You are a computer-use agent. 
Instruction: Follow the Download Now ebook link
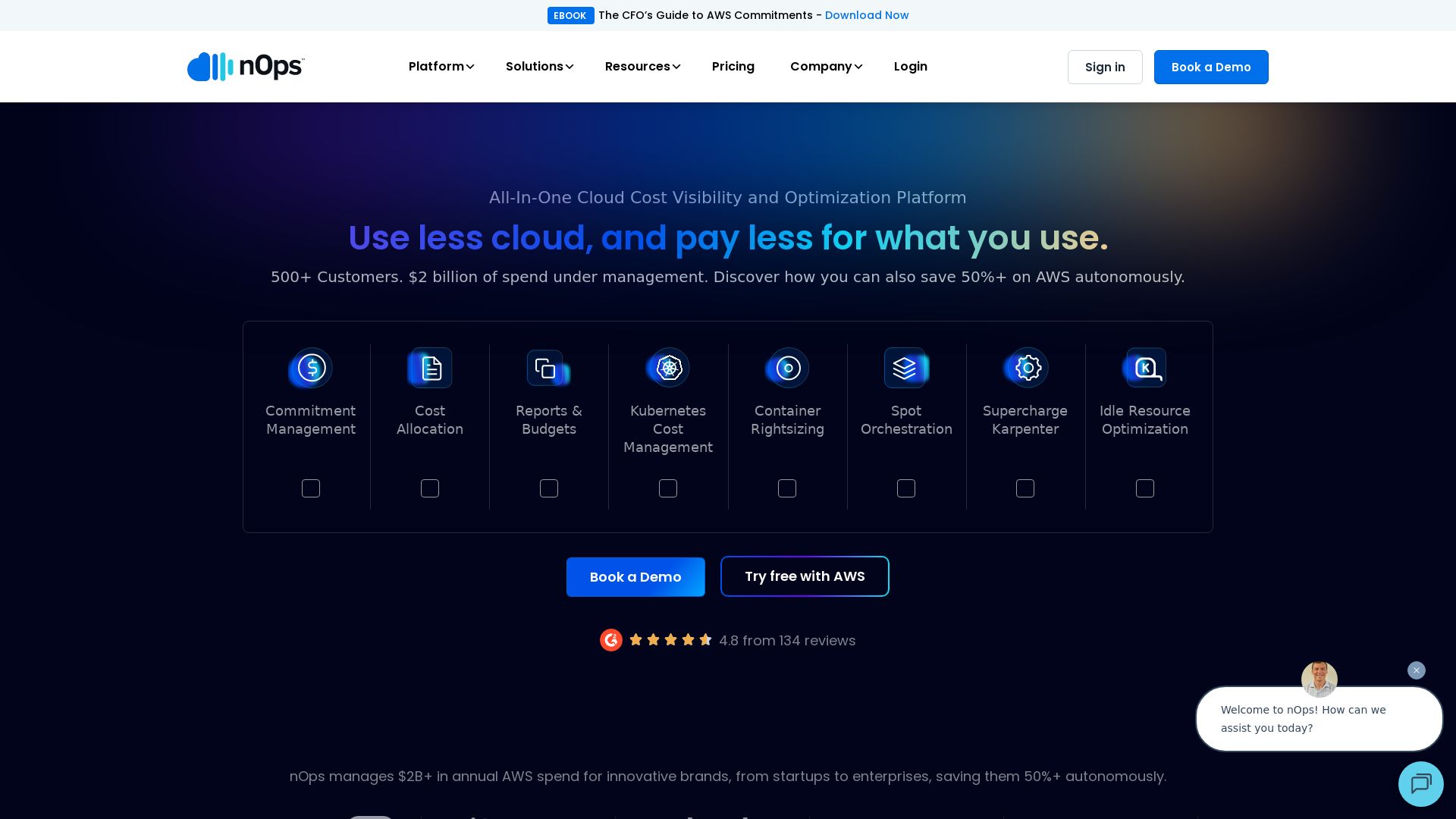click(x=866, y=15)
